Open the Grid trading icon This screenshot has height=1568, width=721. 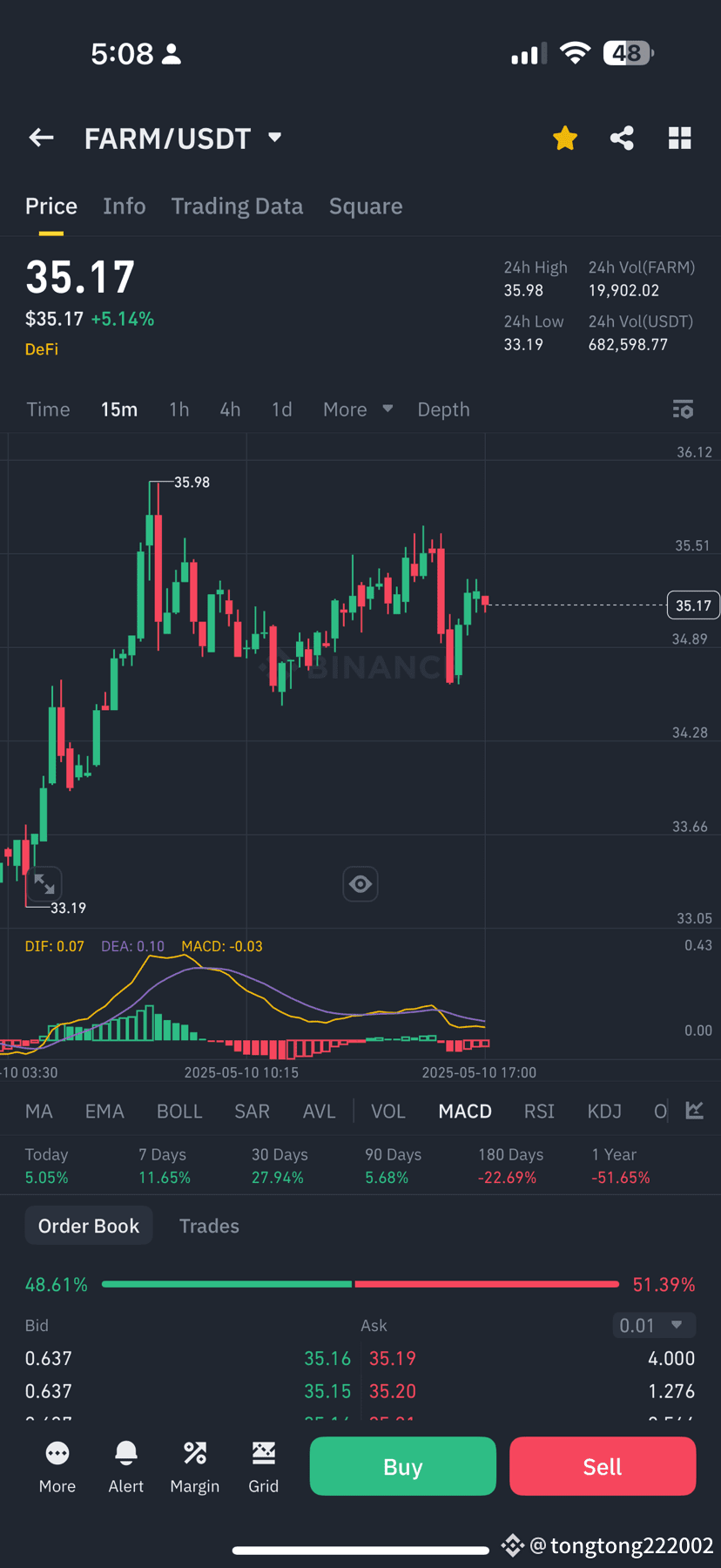click(264, 1466)
